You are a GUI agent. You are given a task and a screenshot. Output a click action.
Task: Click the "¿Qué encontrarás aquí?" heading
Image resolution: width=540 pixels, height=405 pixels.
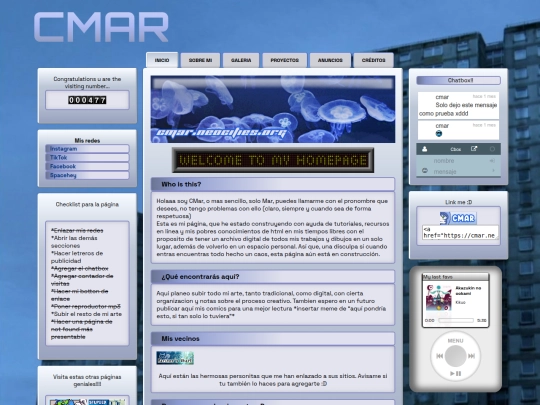point(200,277)
